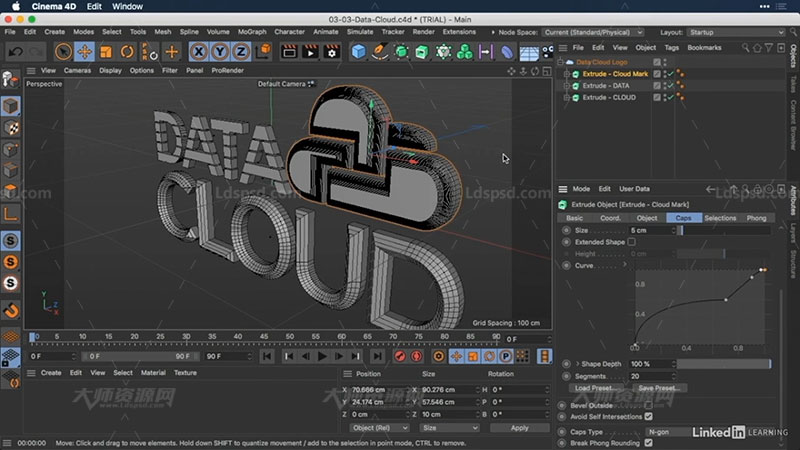Click the Load Preset button
800x450 pixels.
click(595, 388)
